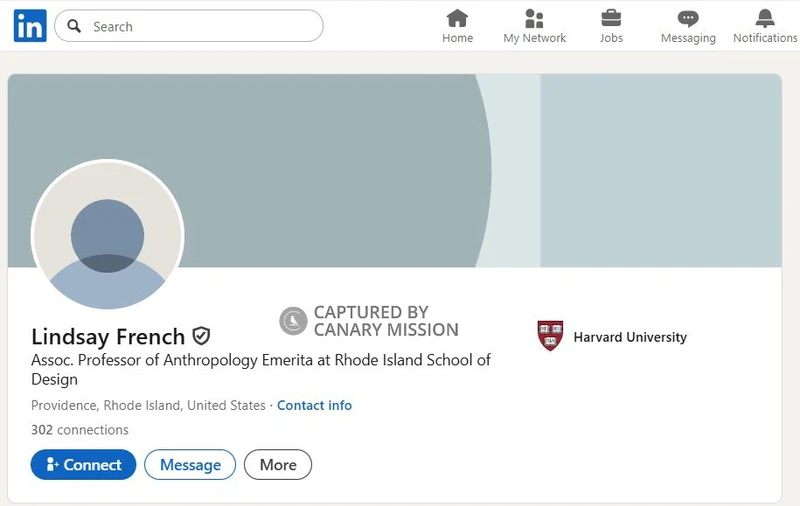Click the Connect button
The image size is (800, 506).
click(x=83, y=465)
